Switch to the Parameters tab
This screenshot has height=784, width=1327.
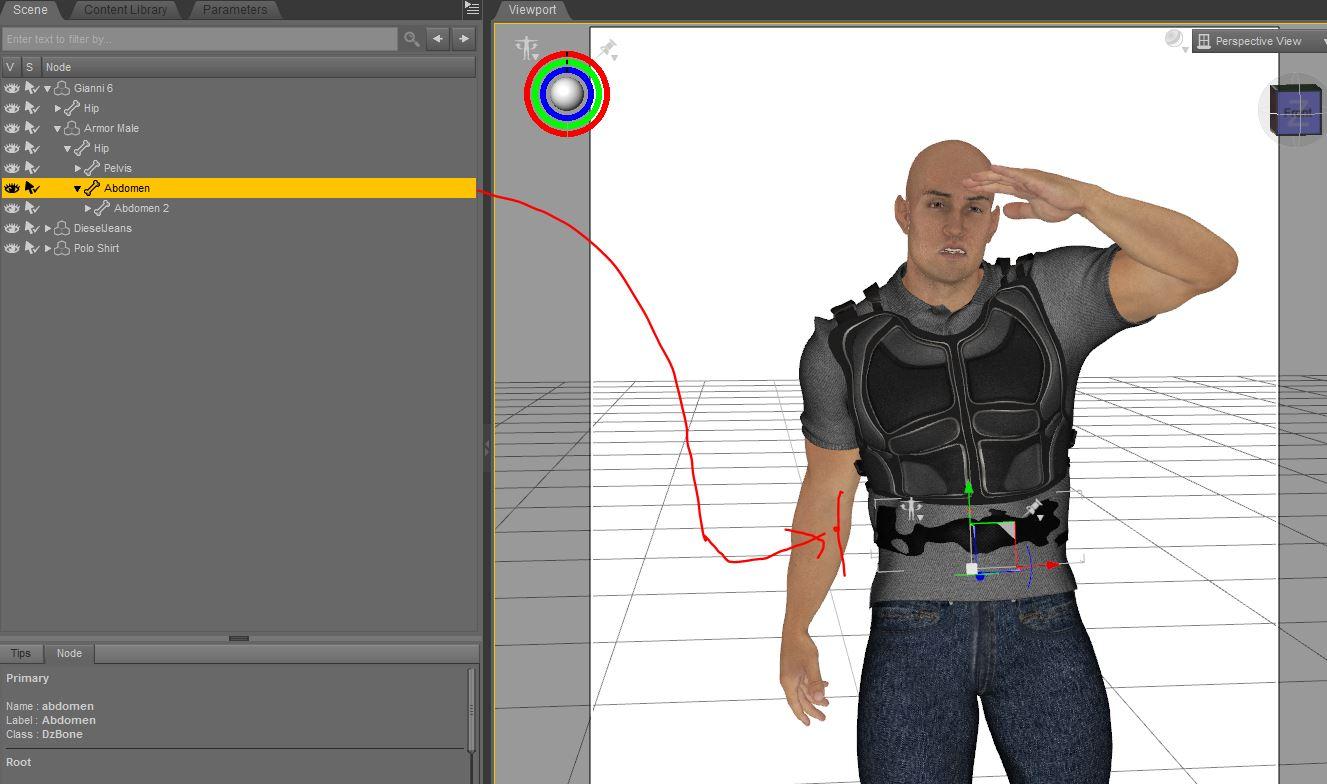(235, 9)
